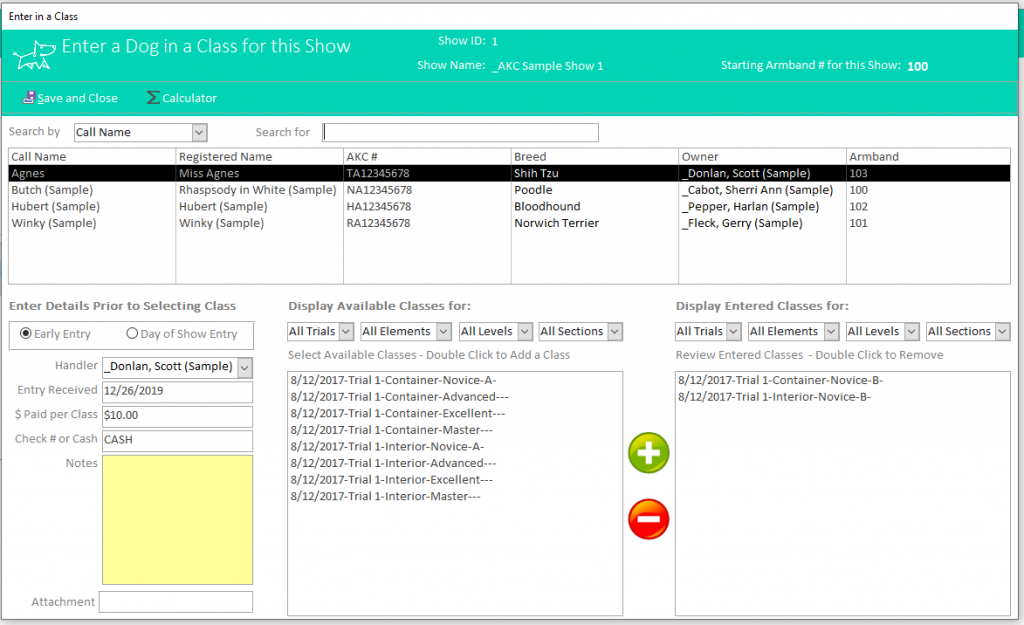Select available class Container-Advanced

(x=400, y=397)
